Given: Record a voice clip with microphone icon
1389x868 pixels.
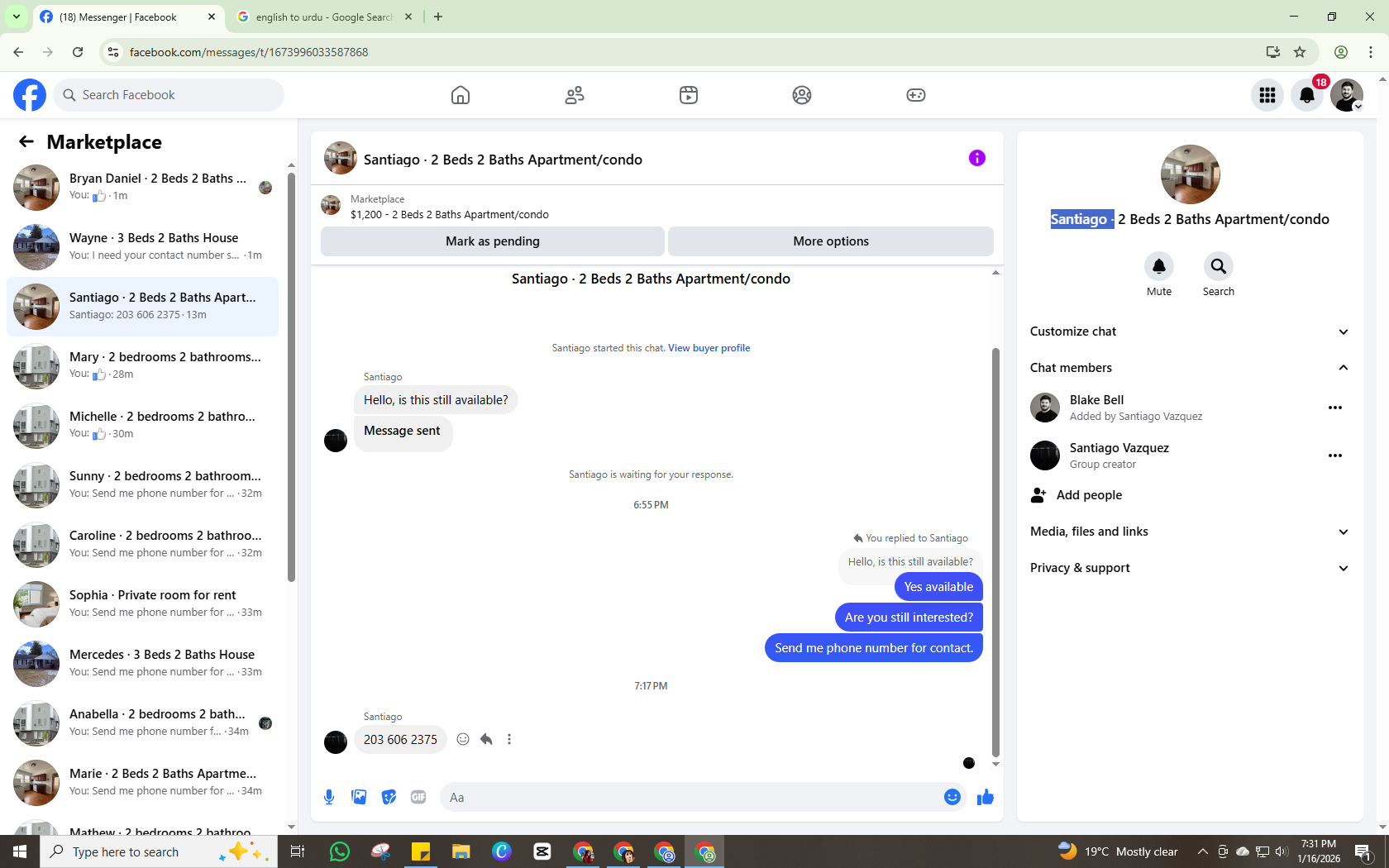Looking at the screenshot, I should (x=329, y=797).
